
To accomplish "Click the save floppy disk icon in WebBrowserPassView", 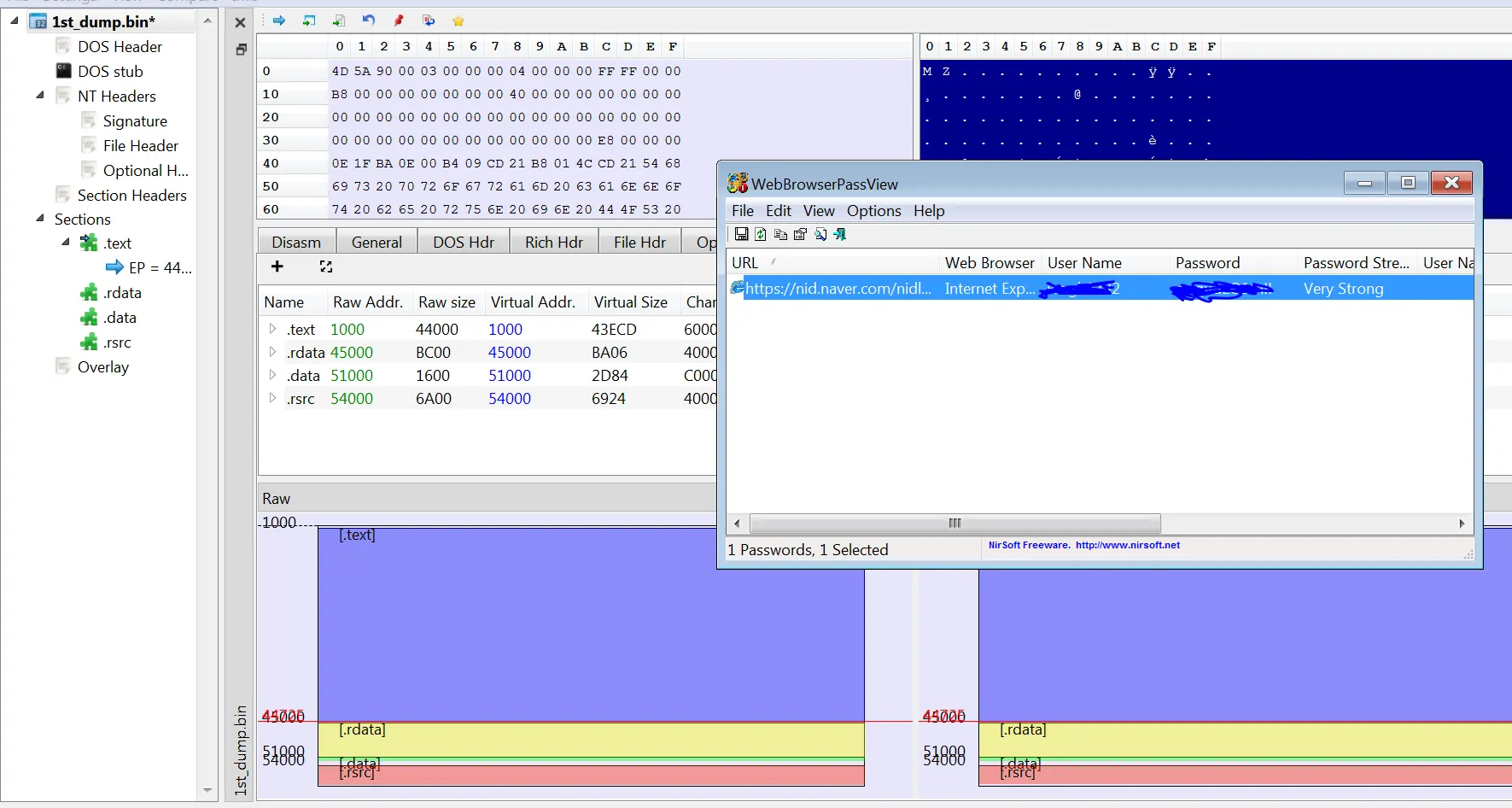I will (x=741, y=234).
